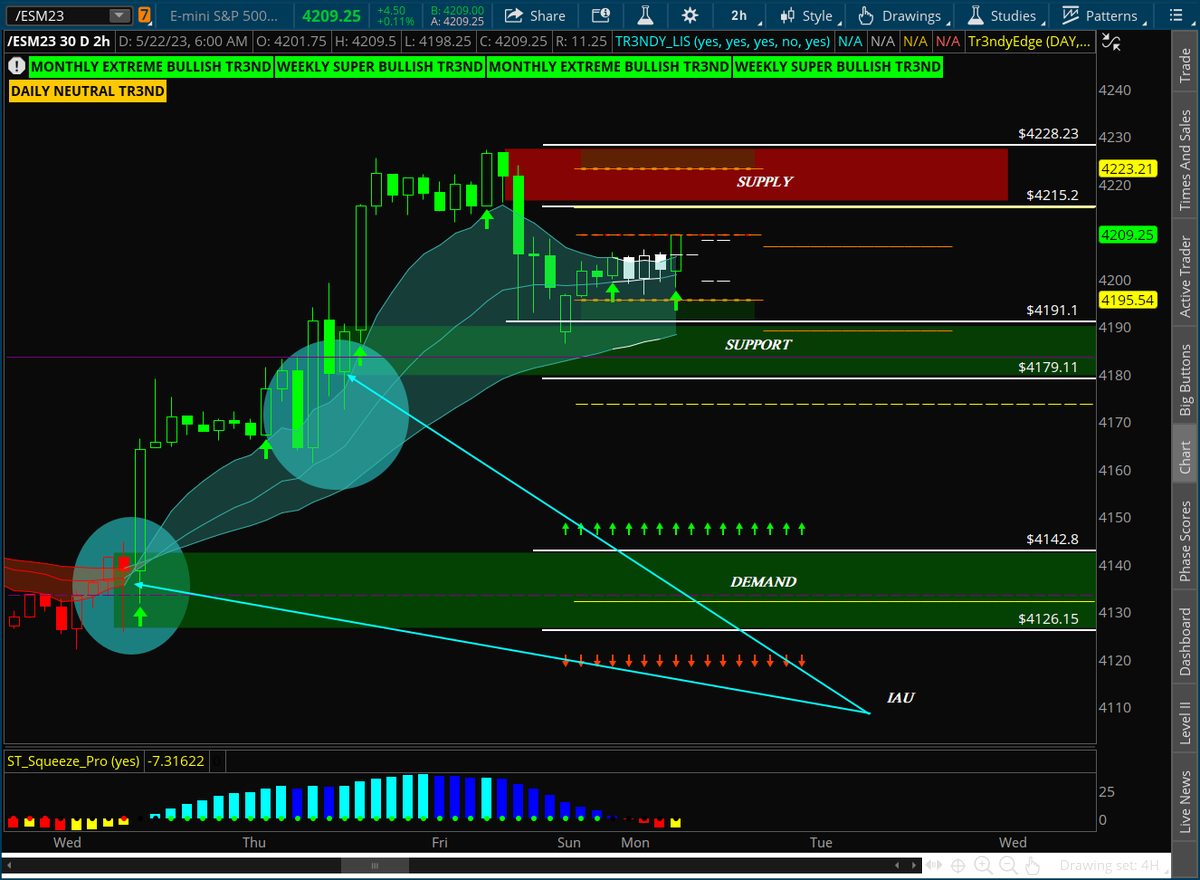This screenshot has height=880, width=1200.
Task: Open chart settings gear icon
Action: [x=690, y=16]
